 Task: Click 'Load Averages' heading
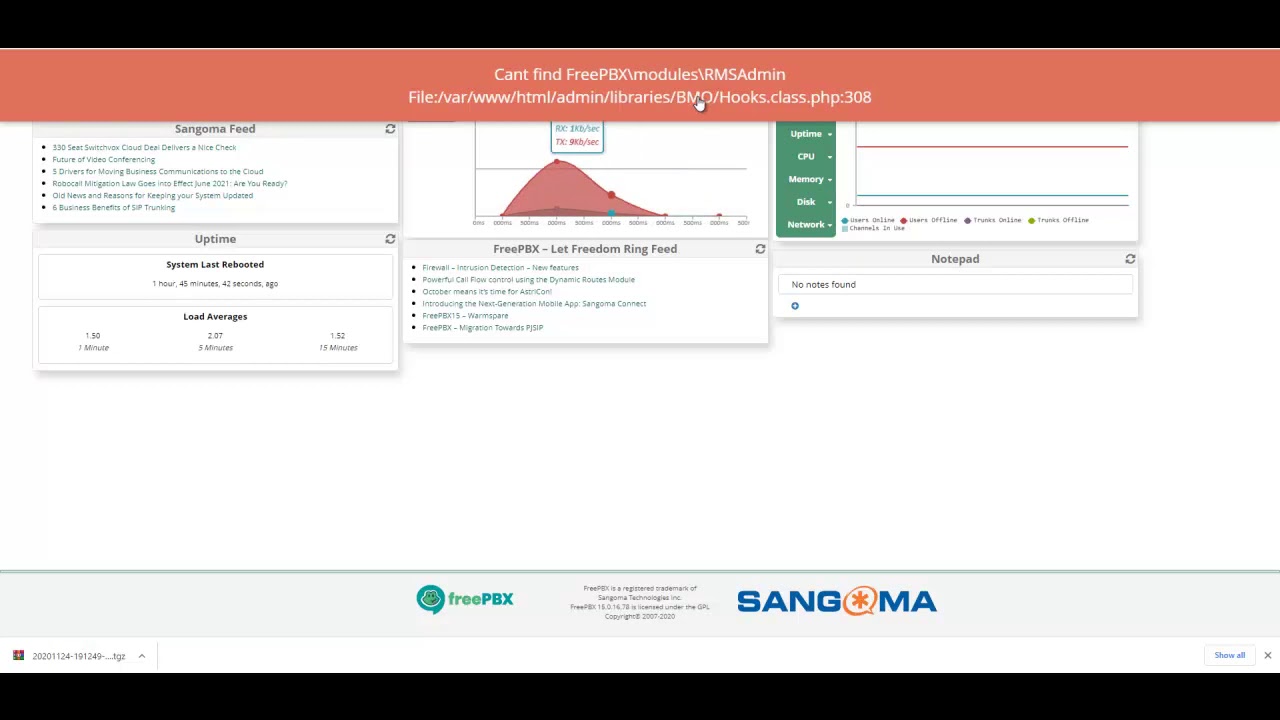215,317
